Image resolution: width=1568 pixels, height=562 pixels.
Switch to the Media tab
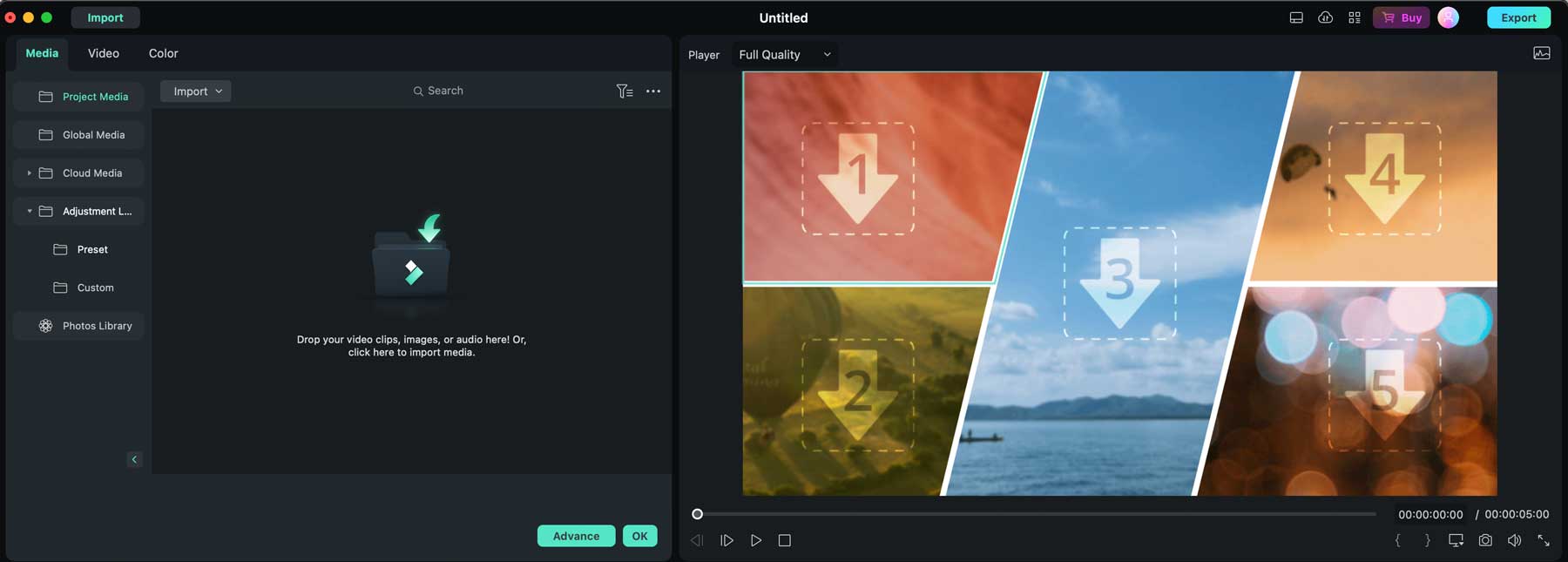[x=42, y=53]
